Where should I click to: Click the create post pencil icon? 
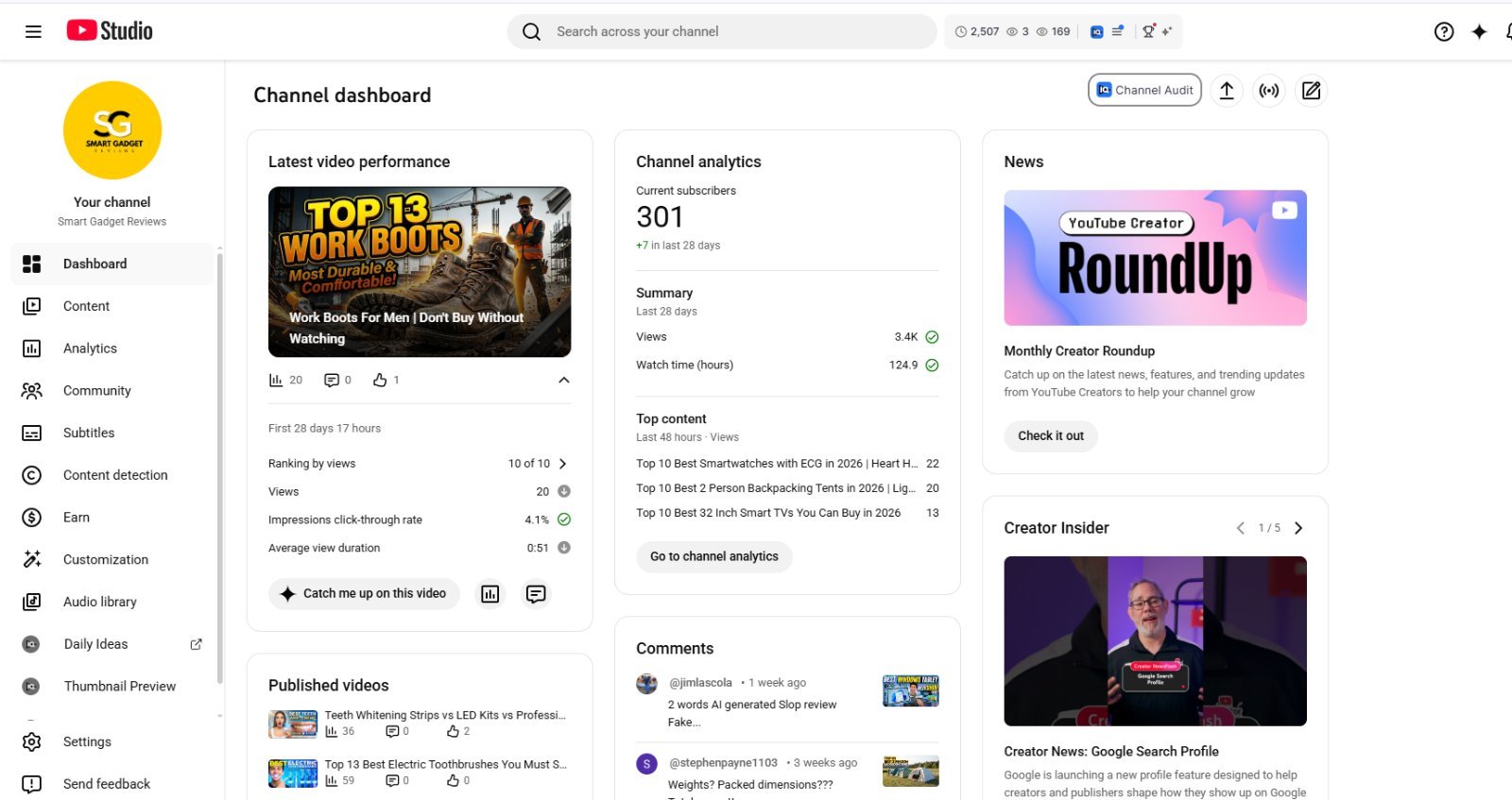[x=1312, y=90]
